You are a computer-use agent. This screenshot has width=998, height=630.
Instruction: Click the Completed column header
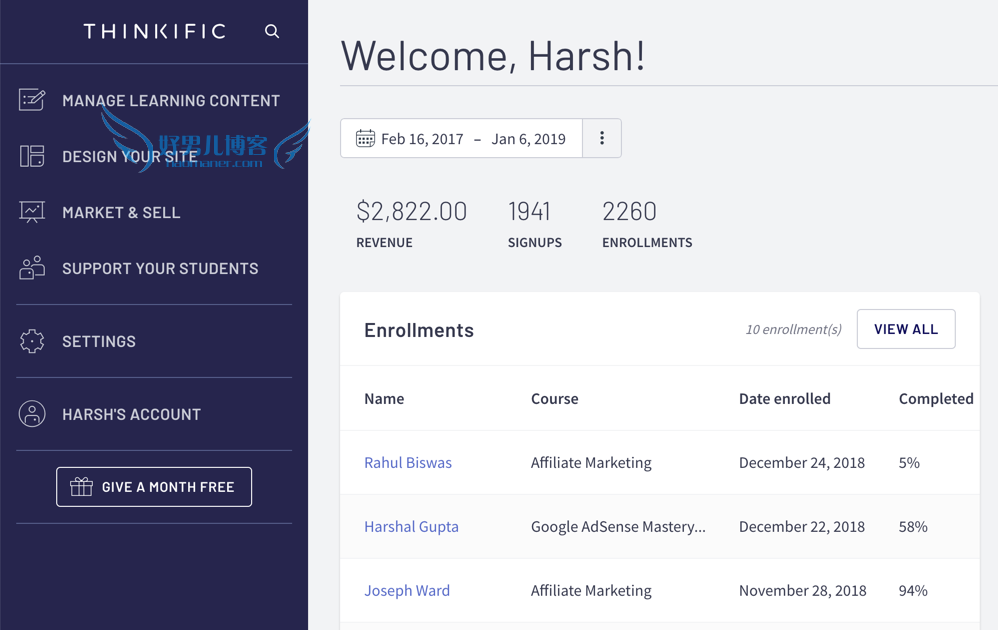point(936,398)
